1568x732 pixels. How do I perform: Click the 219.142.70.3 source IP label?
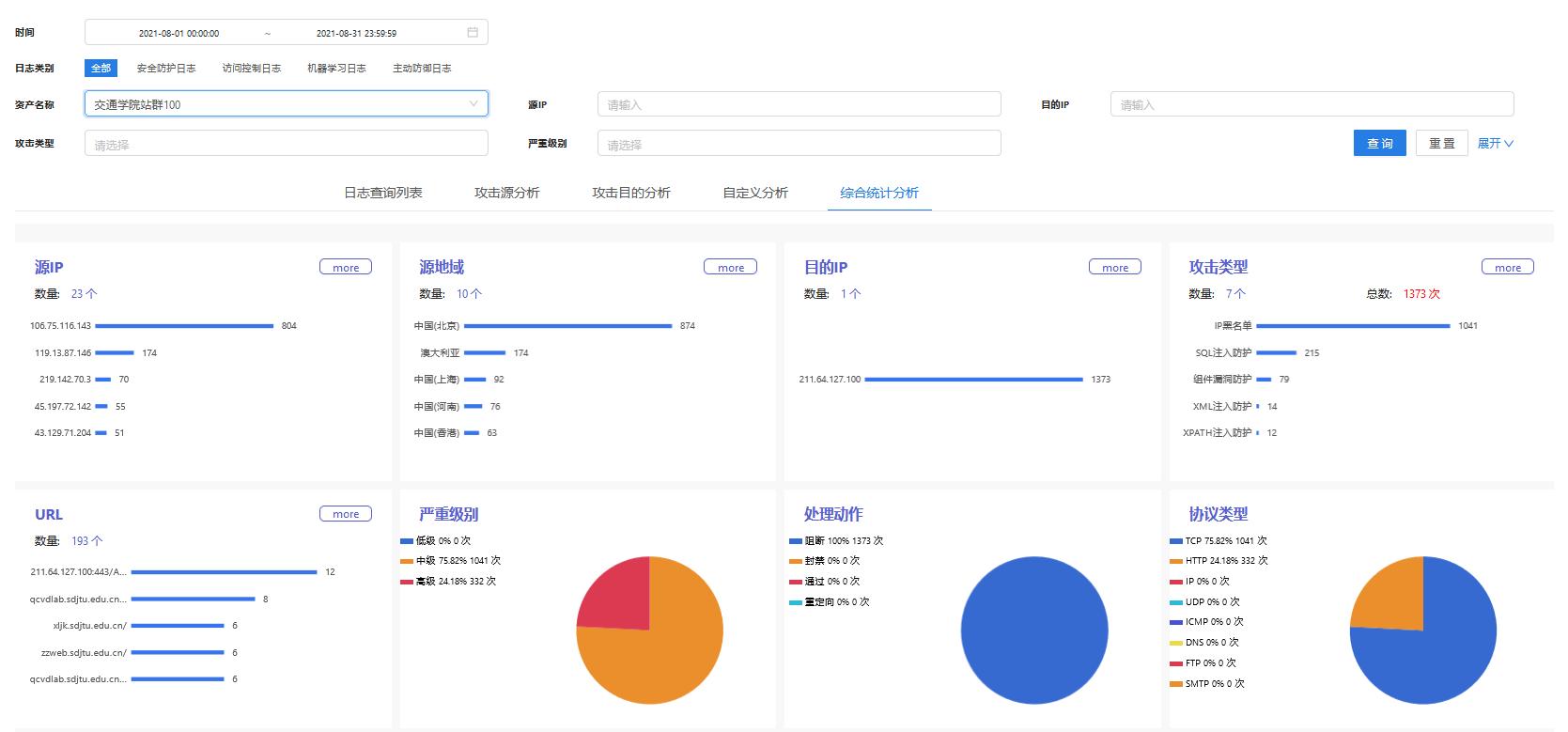click(x=65, y=380)
